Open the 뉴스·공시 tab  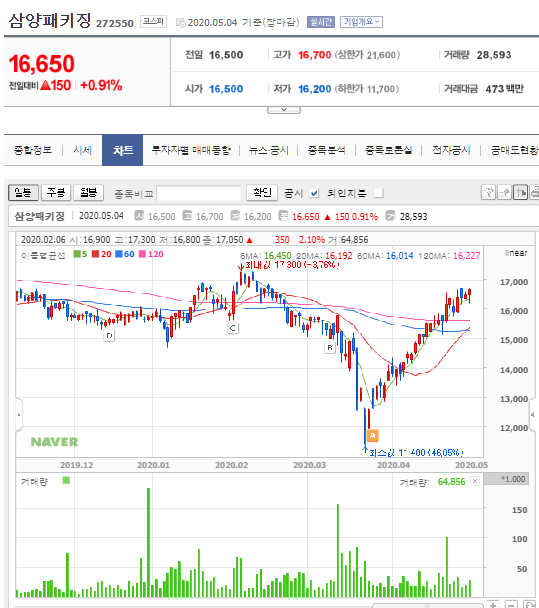(x=269, y=150)
